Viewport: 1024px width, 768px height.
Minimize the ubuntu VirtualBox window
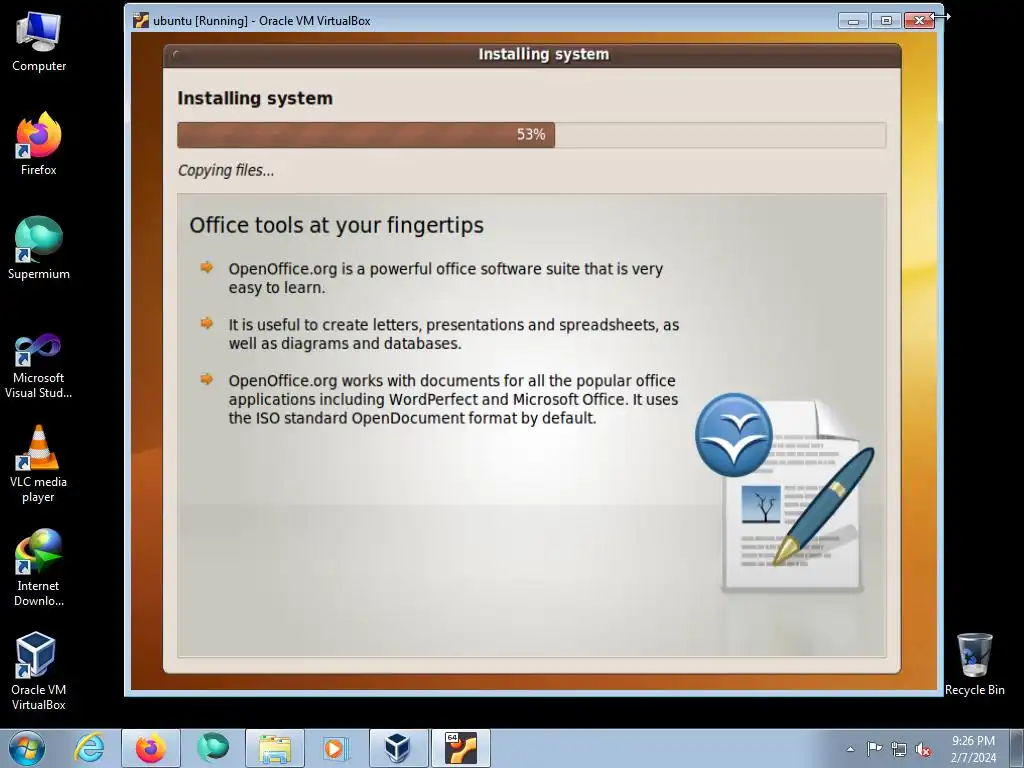click(x=853, y=21)
